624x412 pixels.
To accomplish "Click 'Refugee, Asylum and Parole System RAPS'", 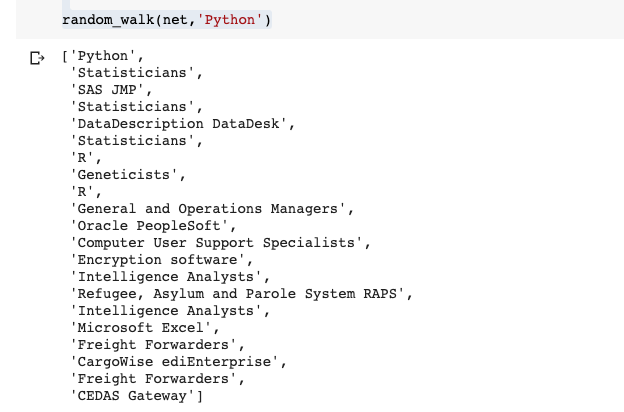I will click(237, 294).
